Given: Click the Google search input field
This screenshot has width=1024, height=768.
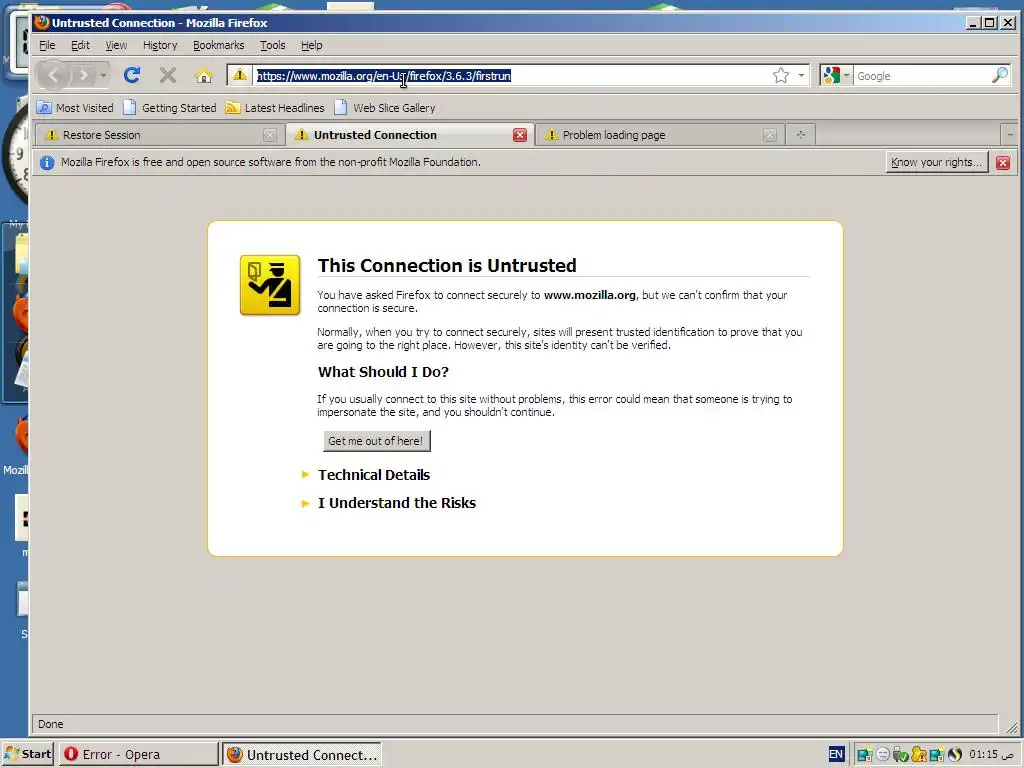Looking at the screenshot, I should [922, 76].
